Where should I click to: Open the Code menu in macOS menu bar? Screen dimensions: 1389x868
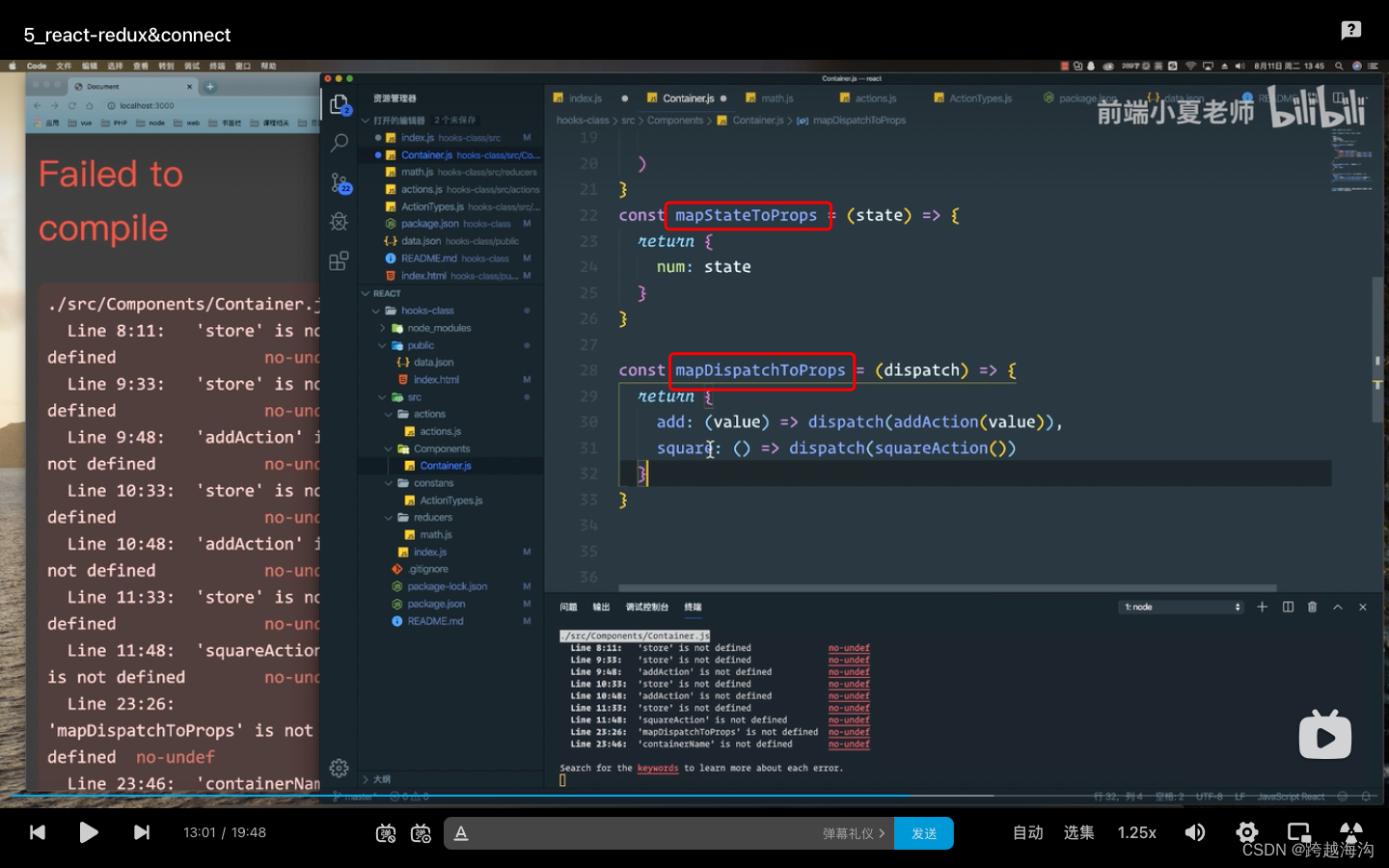[x=37, y=67]
